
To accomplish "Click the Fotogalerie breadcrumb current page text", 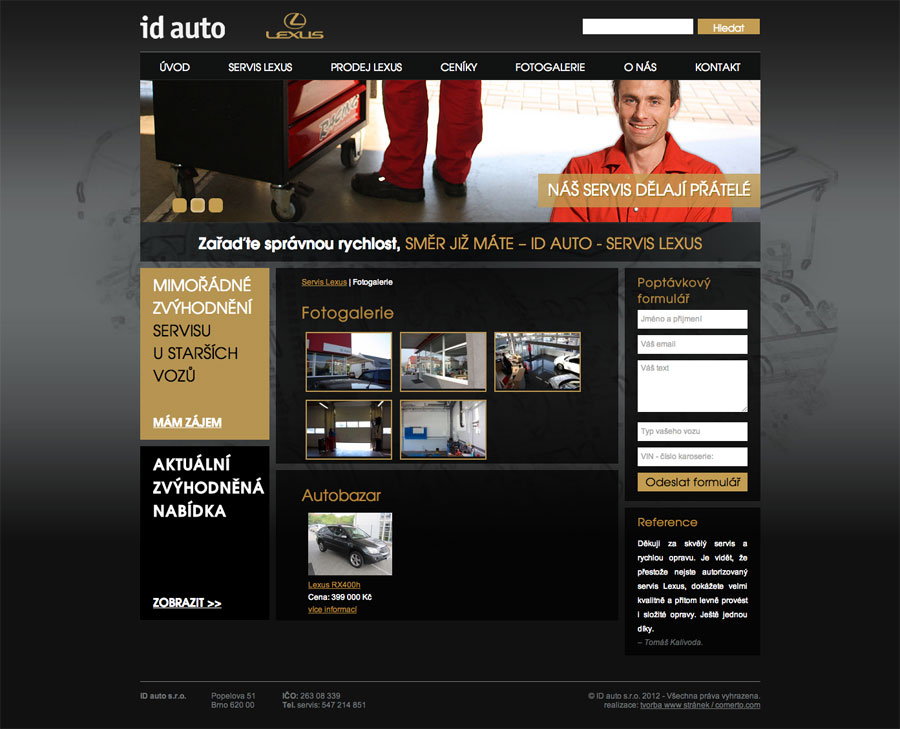I will pyautogui.click(x=373, y=282).
